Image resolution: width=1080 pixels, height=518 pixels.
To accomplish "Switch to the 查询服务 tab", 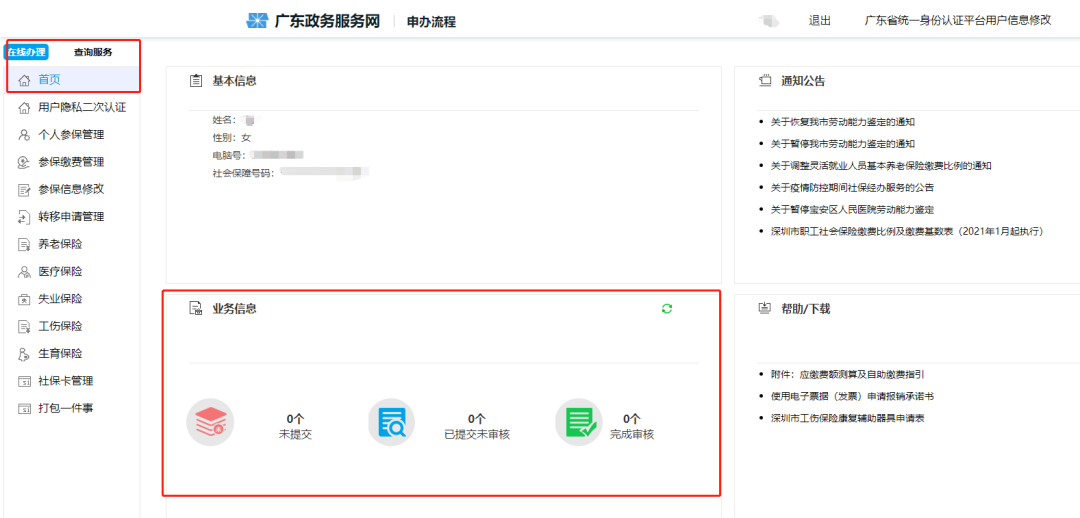I will (93, 52).
